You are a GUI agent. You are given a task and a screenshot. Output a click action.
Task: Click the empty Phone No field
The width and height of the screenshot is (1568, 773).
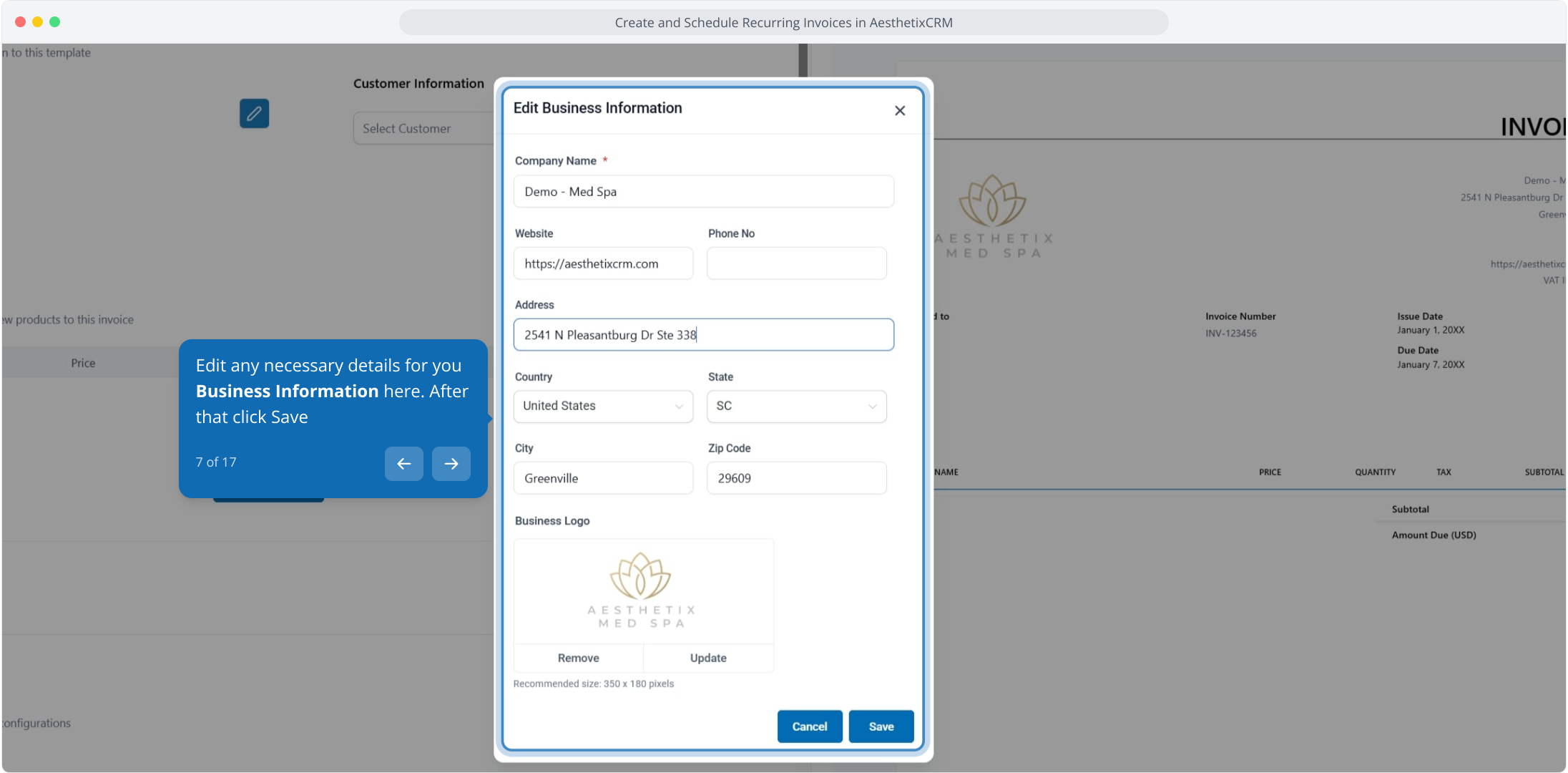(x=795, y=263)
